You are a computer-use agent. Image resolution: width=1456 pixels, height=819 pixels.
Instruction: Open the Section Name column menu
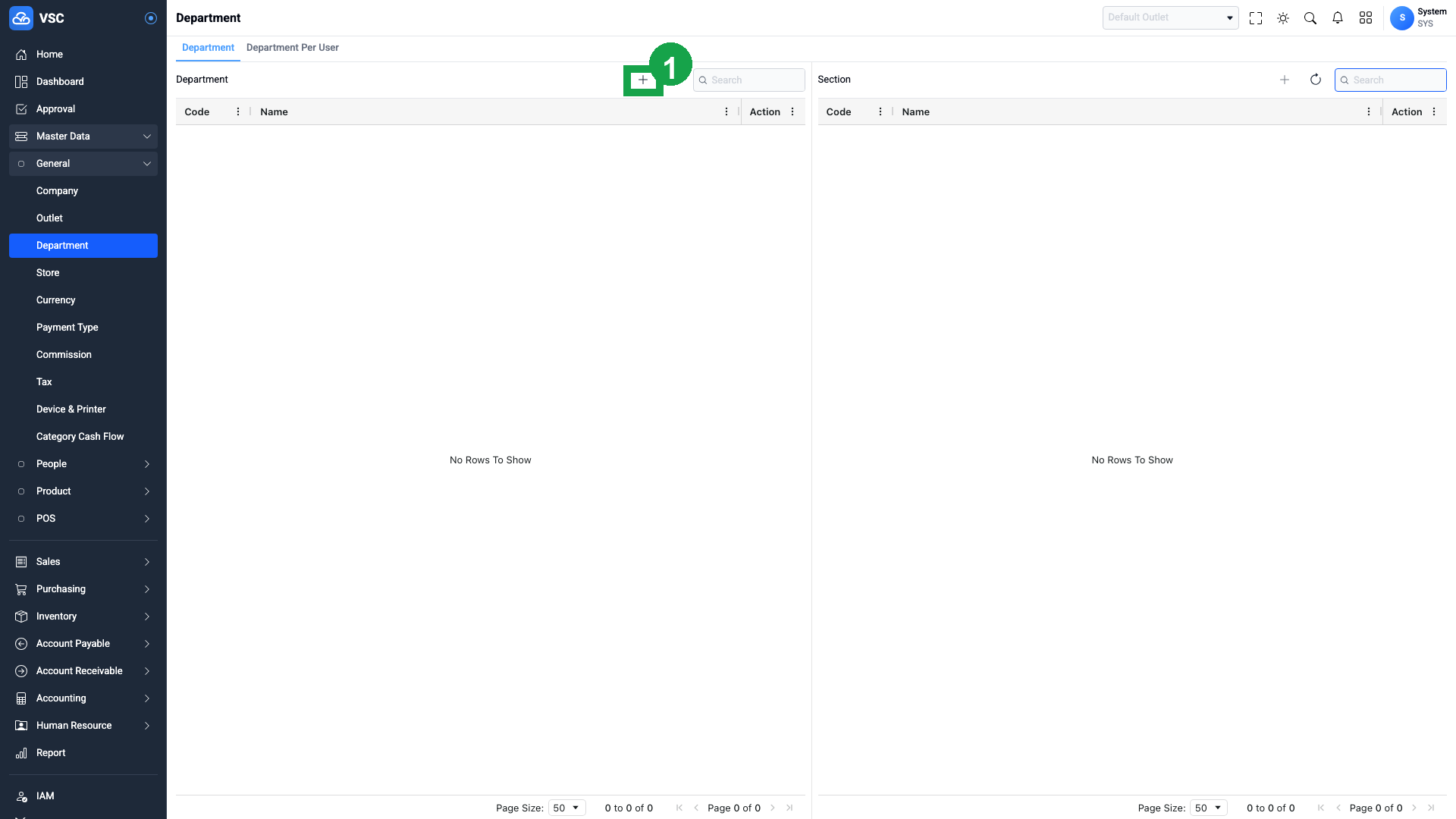click(x=1369, y=112)
